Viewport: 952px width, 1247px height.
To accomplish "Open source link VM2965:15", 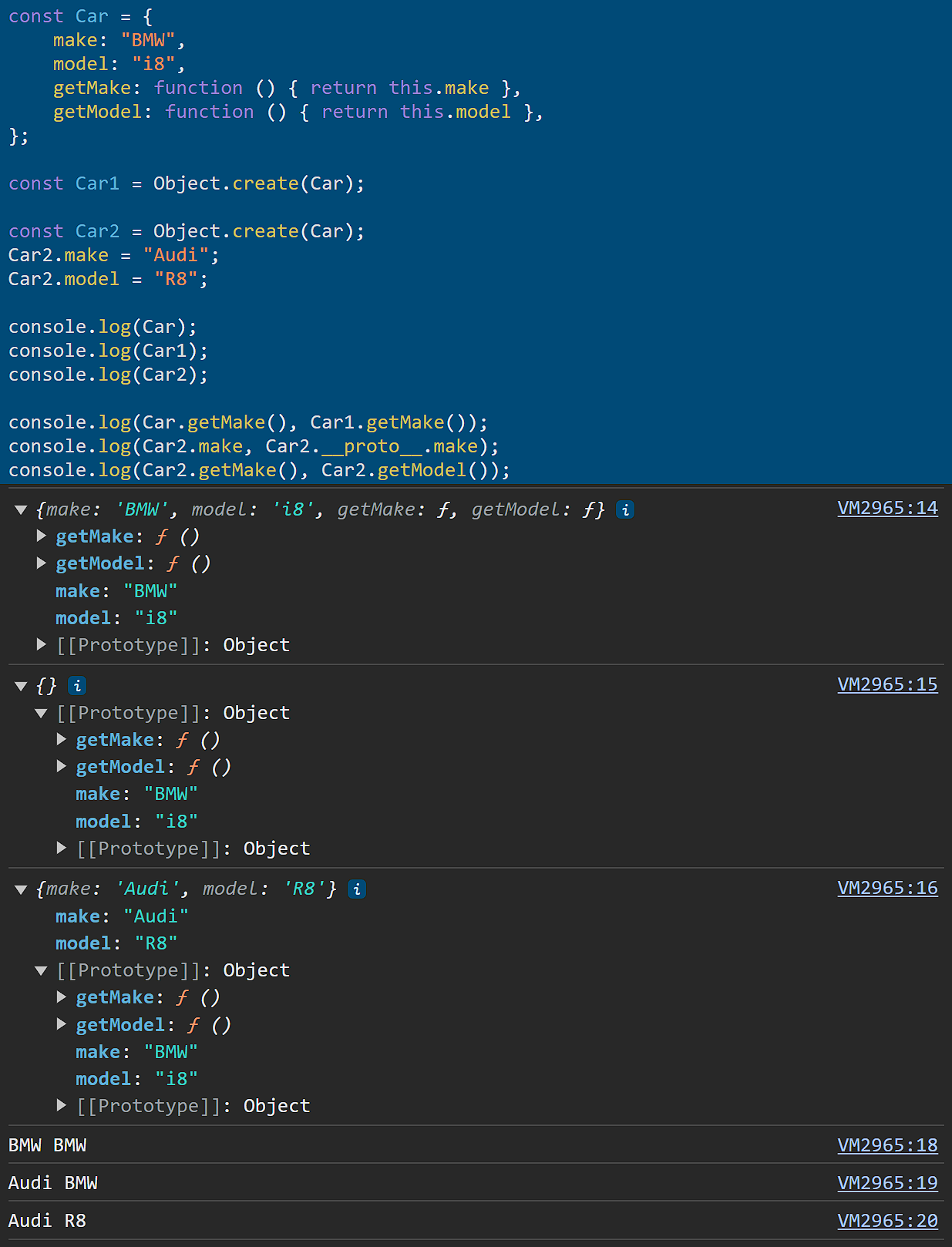I will pos(887,684).
